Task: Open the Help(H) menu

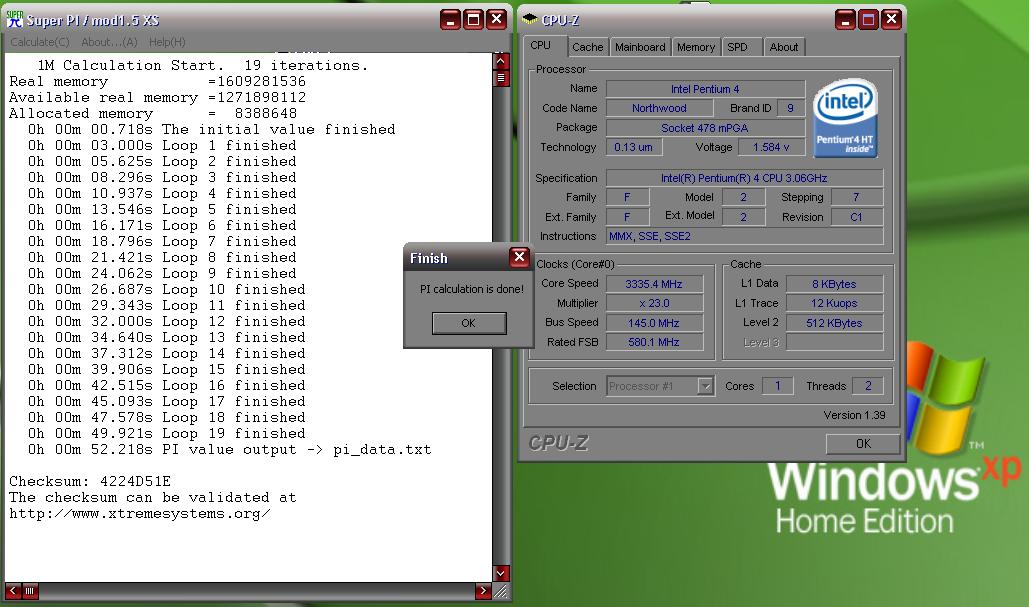Action: pos(167,42)
